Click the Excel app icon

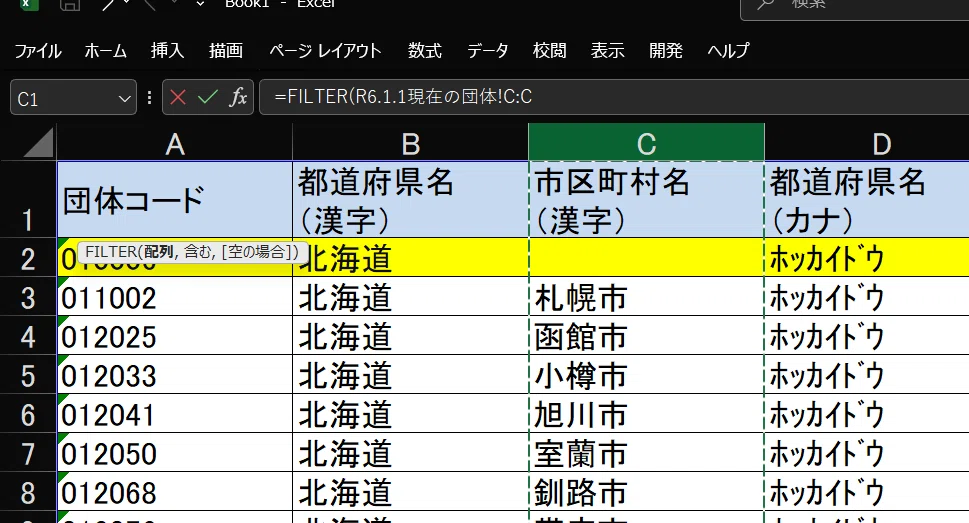tap(27, 4)
